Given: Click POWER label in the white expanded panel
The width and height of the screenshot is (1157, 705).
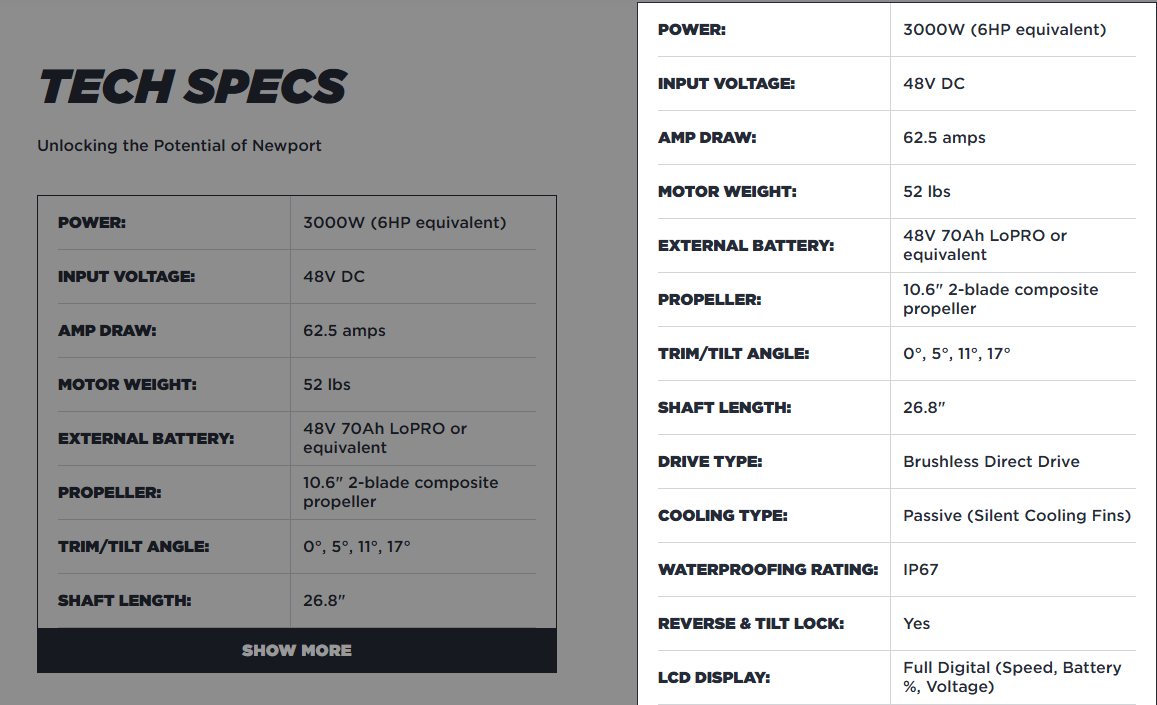Looking at the screenshot, I should tap(692, 30).
